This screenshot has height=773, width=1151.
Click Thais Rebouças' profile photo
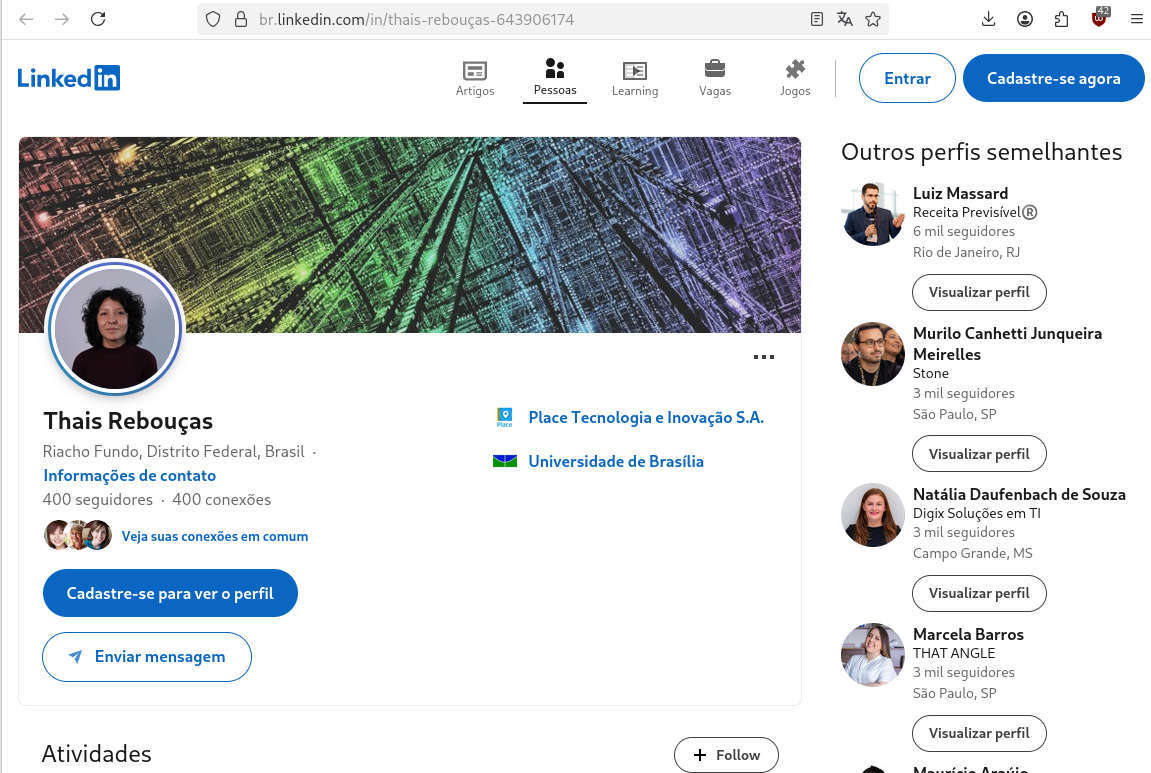(114, 328)
